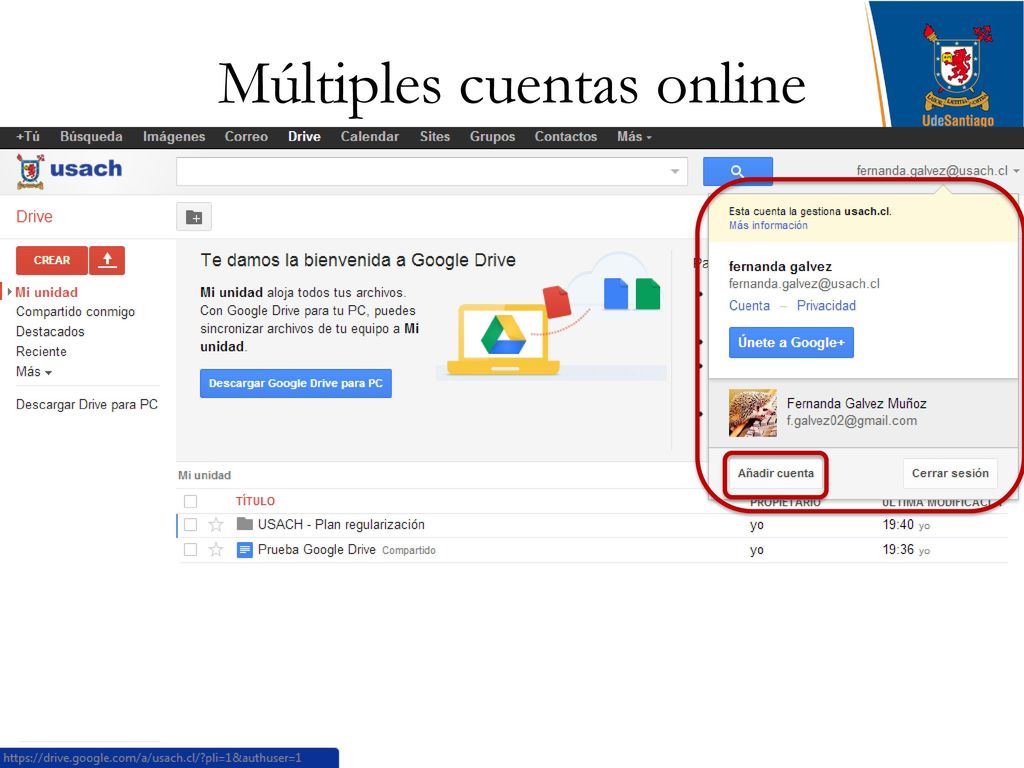Open Calendar in the top bar
This screenshot has width=1024, height=768.
point(370,136)
